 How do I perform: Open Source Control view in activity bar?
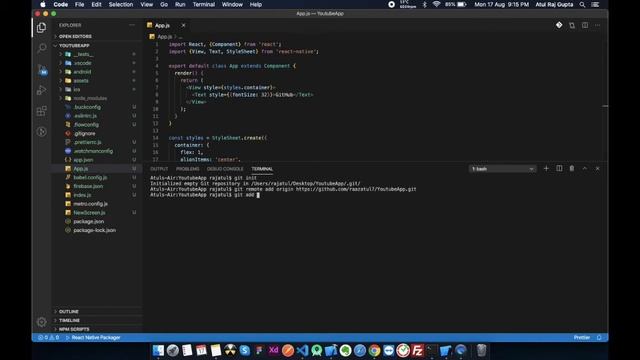(42, 69)
